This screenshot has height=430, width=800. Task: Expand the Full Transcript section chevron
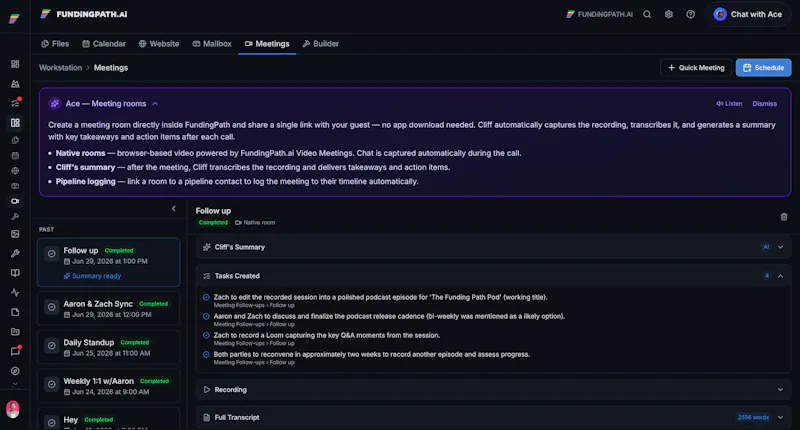coord(780,417)
